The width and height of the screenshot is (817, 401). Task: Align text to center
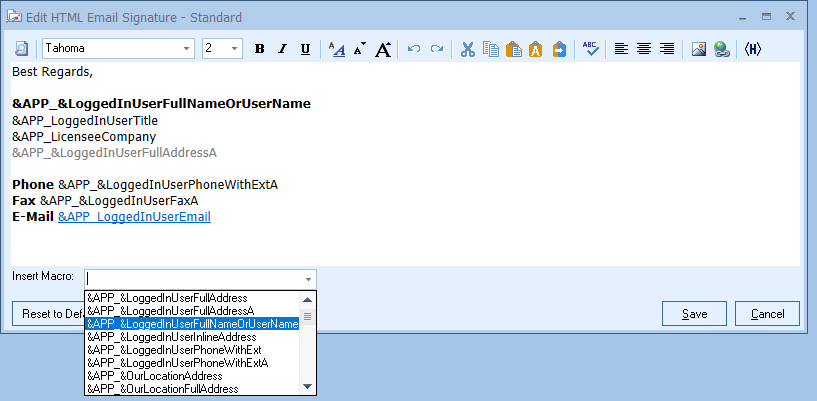tap(644, 49)
